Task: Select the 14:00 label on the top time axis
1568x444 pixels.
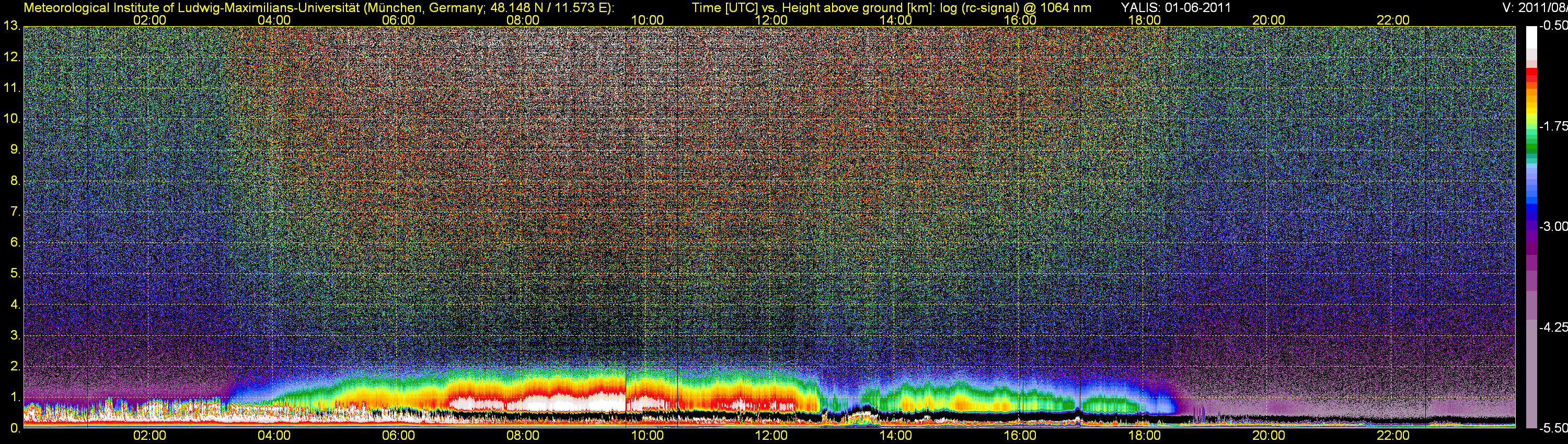Action: 895,20
